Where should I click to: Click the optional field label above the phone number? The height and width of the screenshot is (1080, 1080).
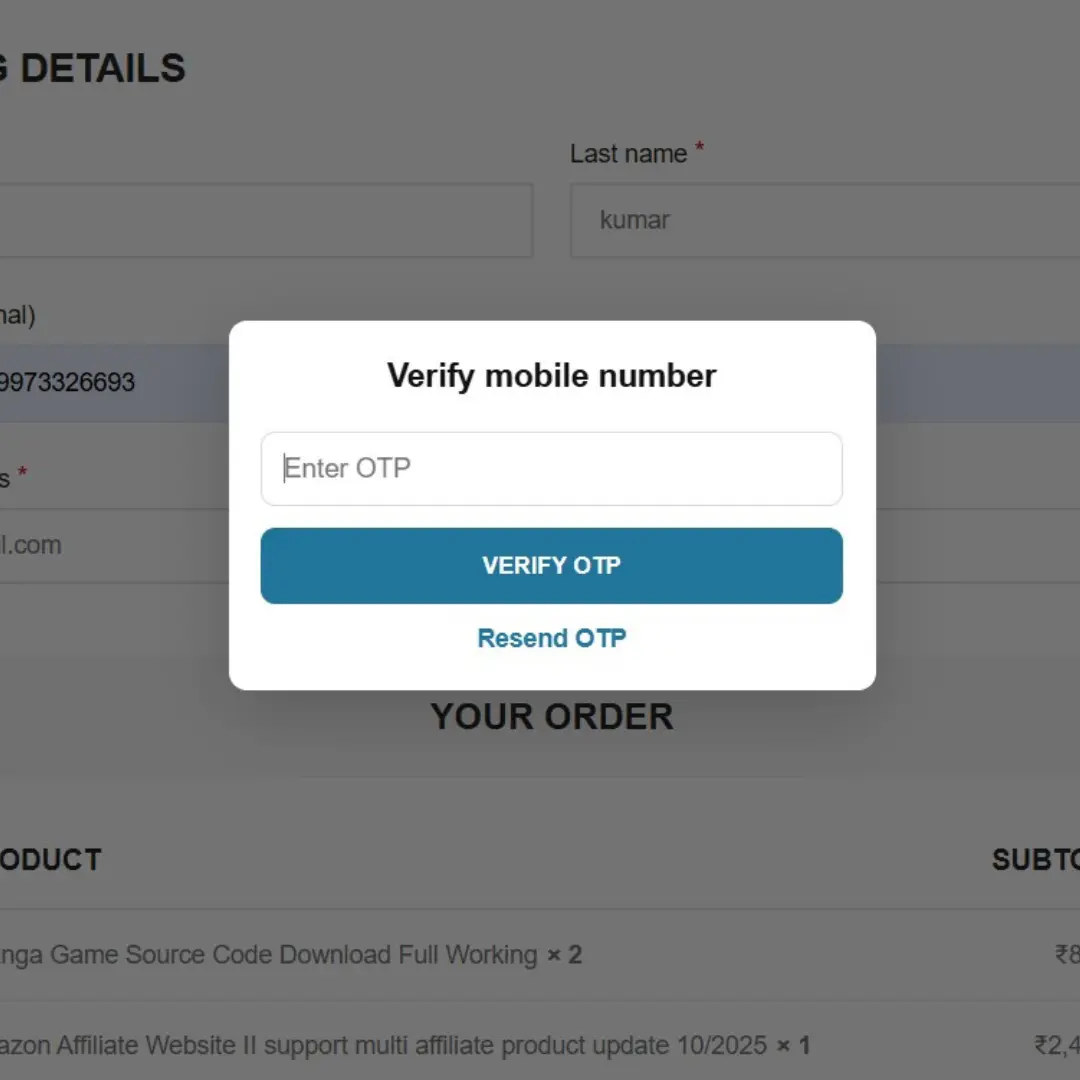[18, 315]
